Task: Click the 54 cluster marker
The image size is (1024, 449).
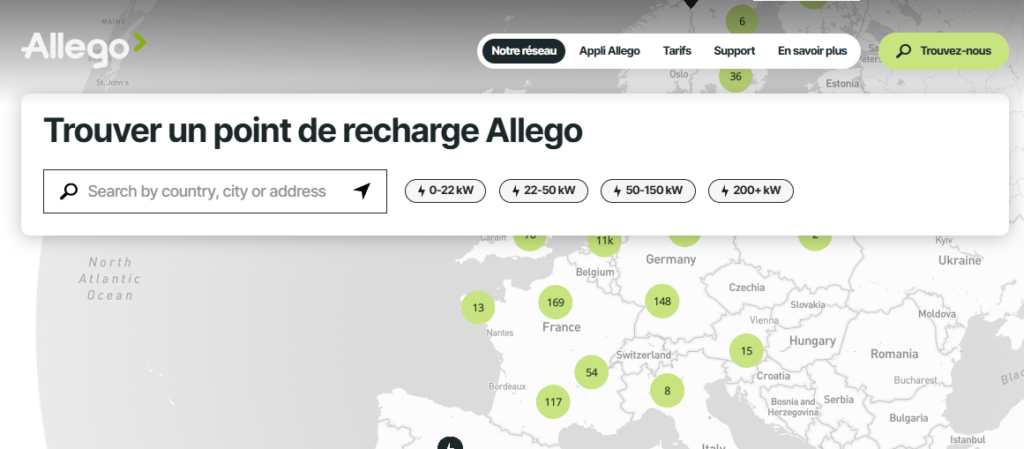Action: click(592, 372)
